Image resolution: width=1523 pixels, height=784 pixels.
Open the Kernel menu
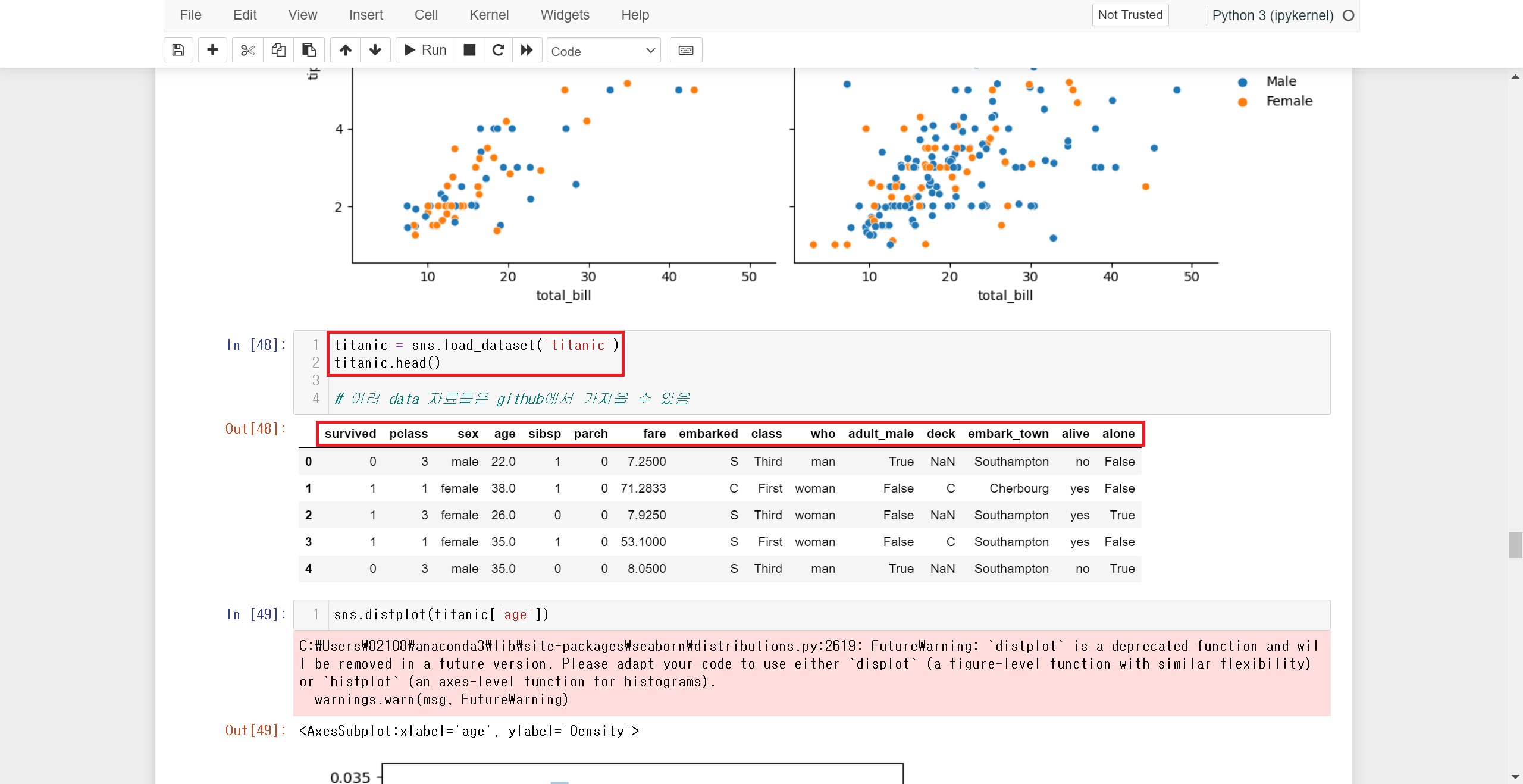[488, 15]
